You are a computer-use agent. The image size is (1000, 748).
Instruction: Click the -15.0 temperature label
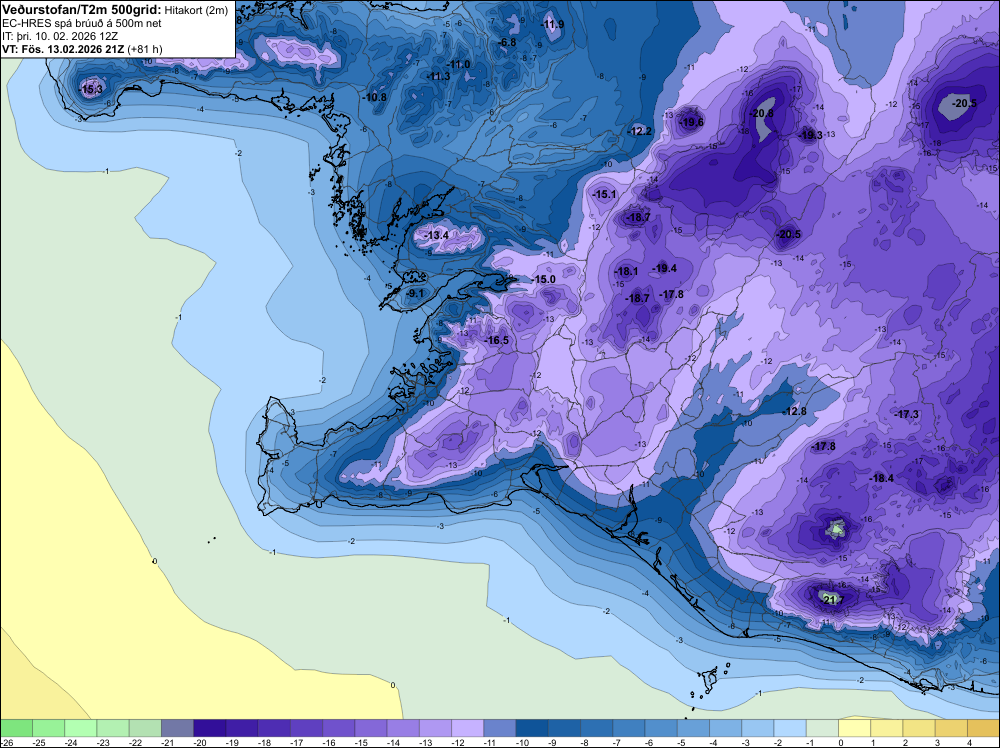(543, 279)
